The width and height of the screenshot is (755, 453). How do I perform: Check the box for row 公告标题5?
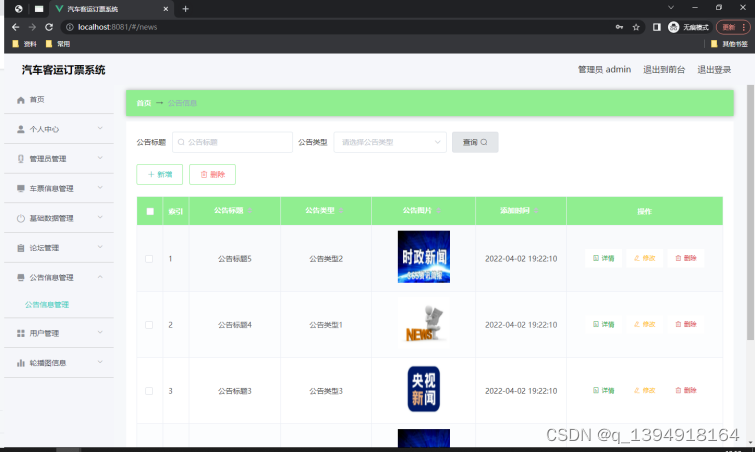(149, 259)
